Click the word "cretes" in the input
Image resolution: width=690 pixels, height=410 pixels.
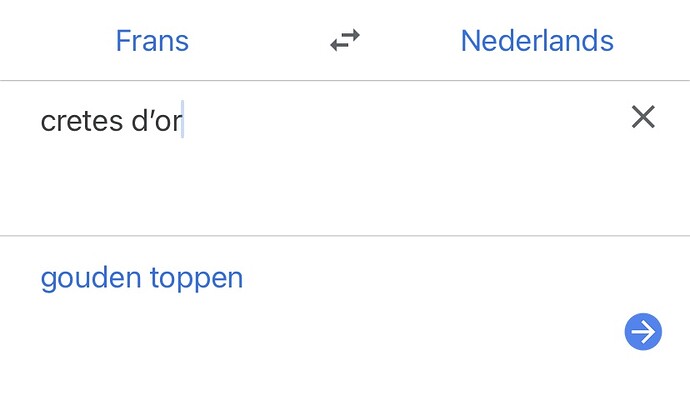coord(82,121)
